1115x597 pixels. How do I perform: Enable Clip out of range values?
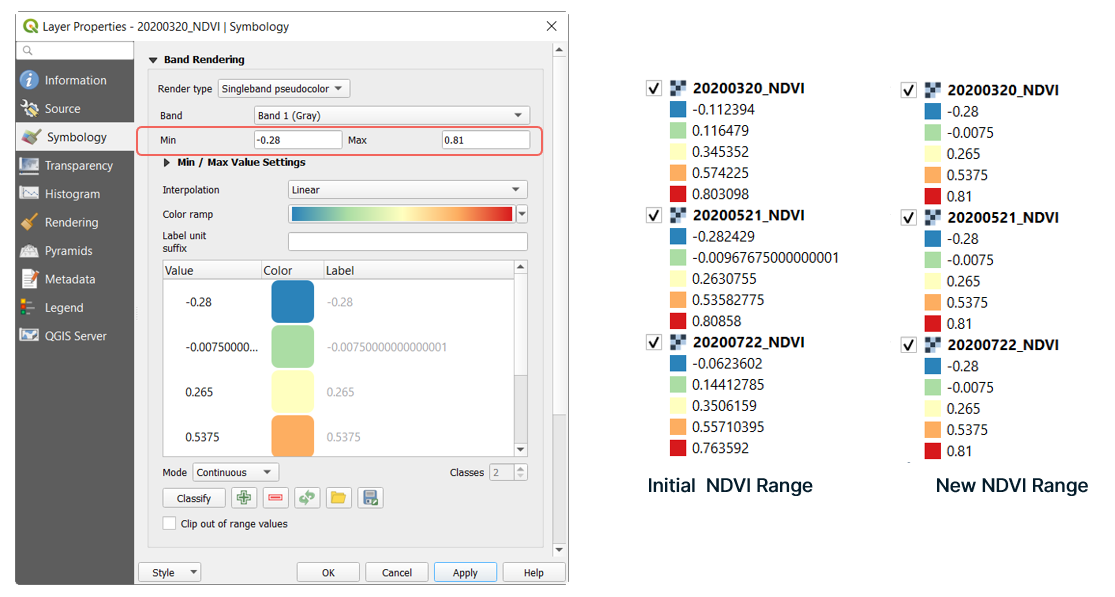click(169, 523)
